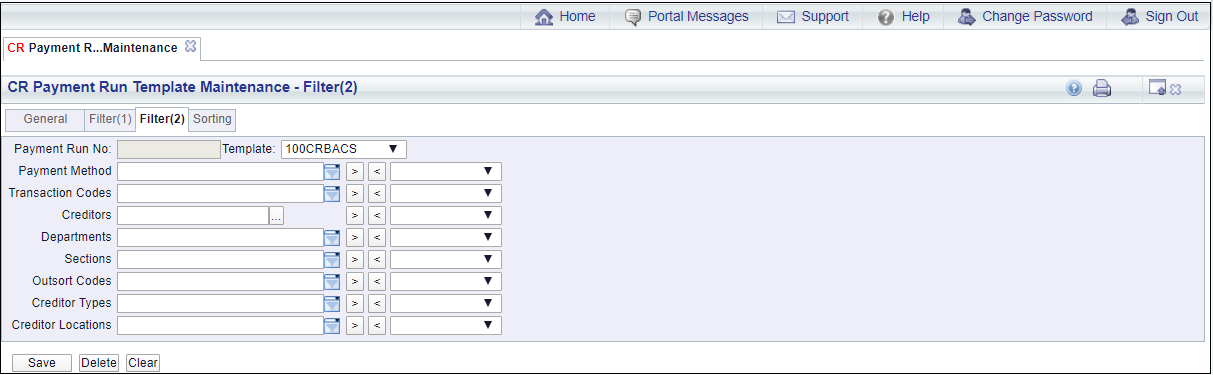Click the < button in Creditor Types row

coord(377,303)
